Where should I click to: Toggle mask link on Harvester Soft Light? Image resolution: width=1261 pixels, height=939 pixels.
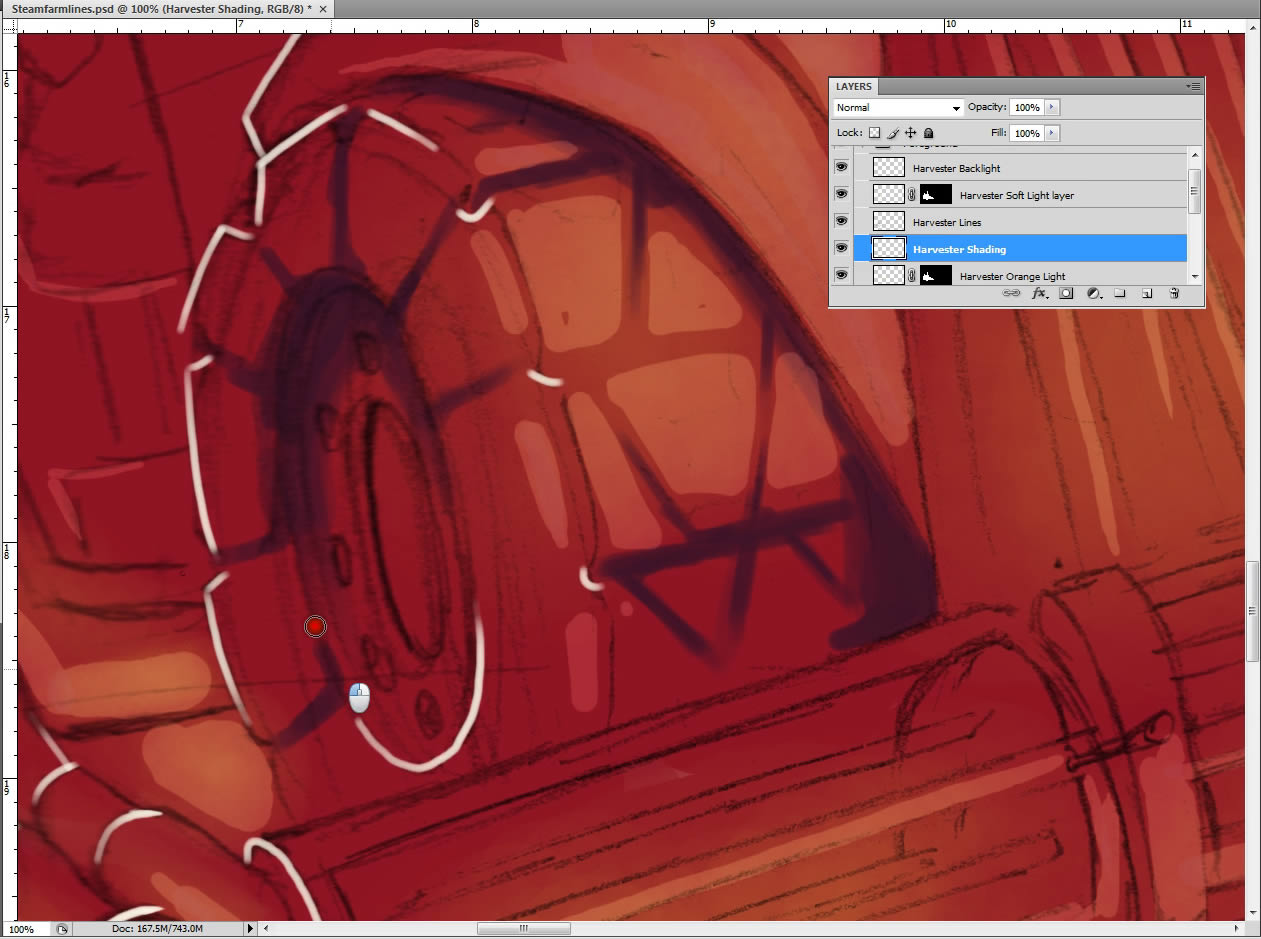(911, 195)
